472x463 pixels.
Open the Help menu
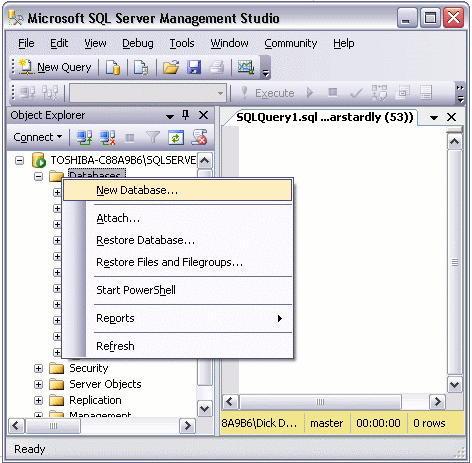(344, 43)
